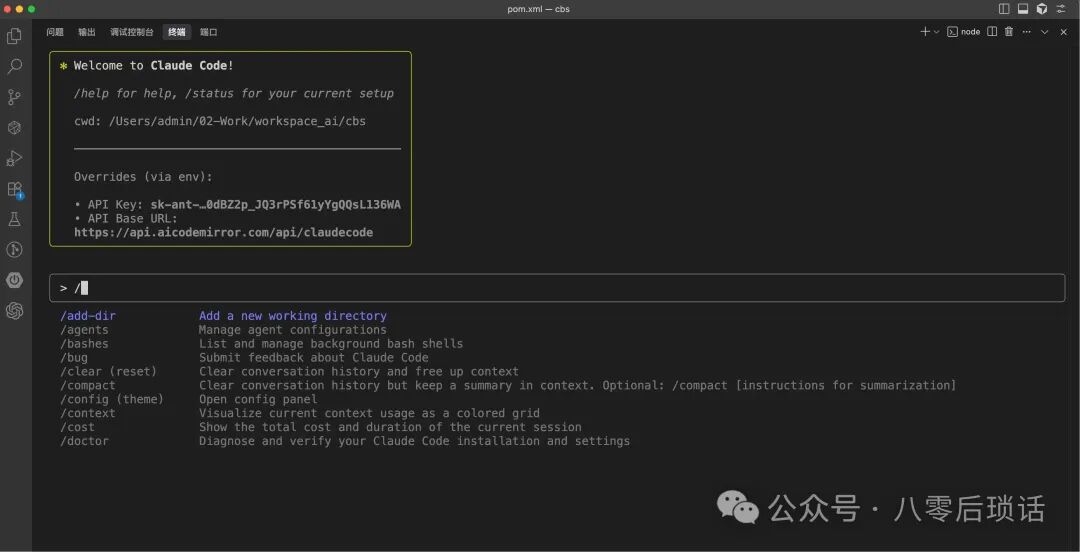Kill terminal with the trash icon
1080x552 pixels.
tap(1009, 32)
